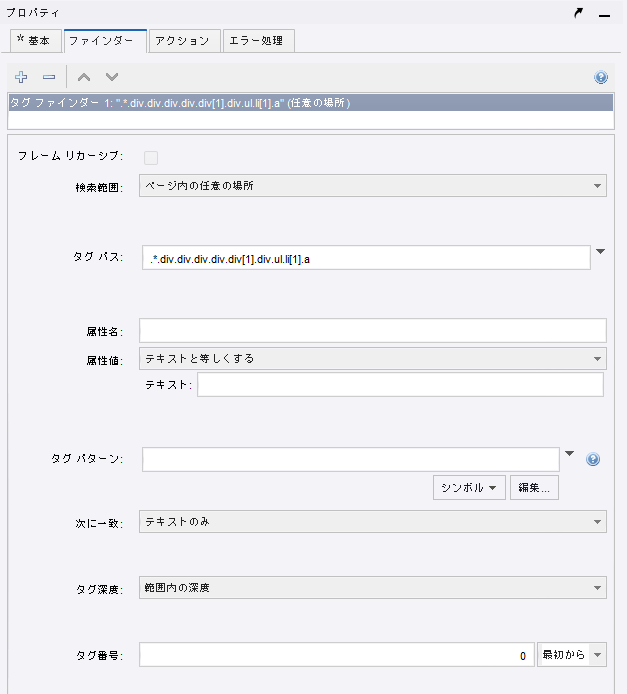Open the 属性値 dropdown テキストと等しくする

[373, 359]
